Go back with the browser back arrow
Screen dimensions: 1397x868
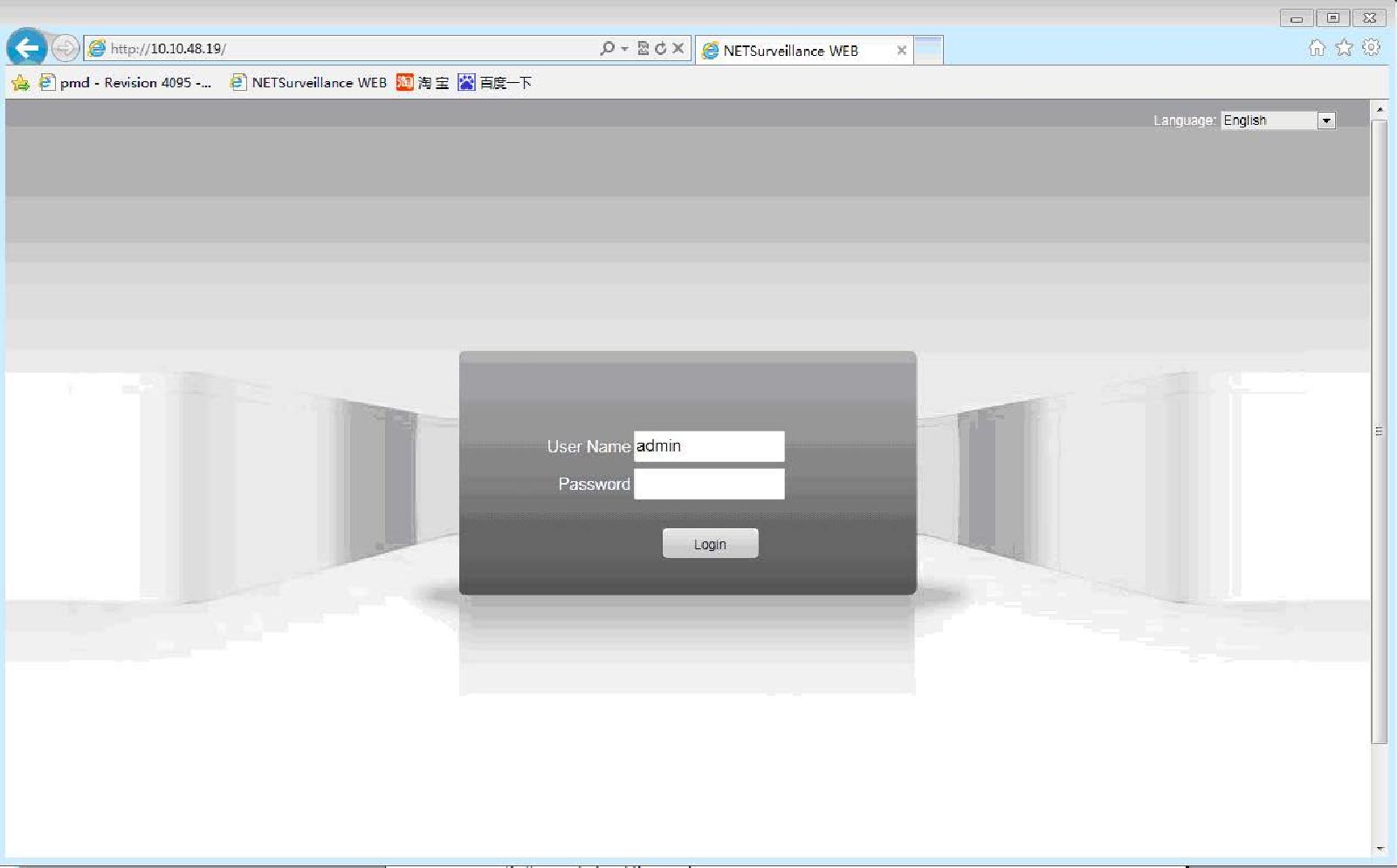click(27, 47)
